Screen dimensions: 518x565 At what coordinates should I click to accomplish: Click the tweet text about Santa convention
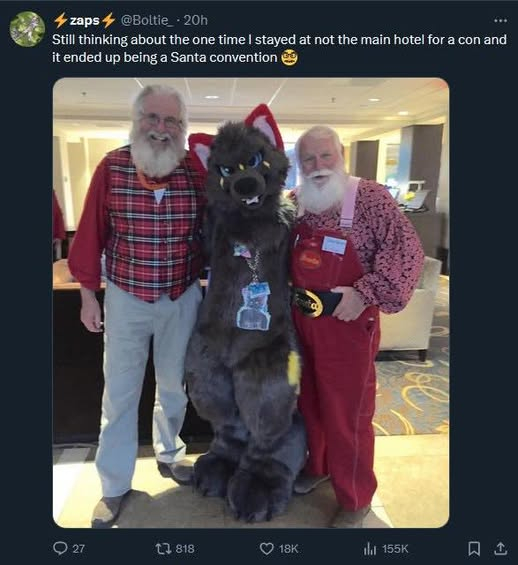tap(279, 48)
